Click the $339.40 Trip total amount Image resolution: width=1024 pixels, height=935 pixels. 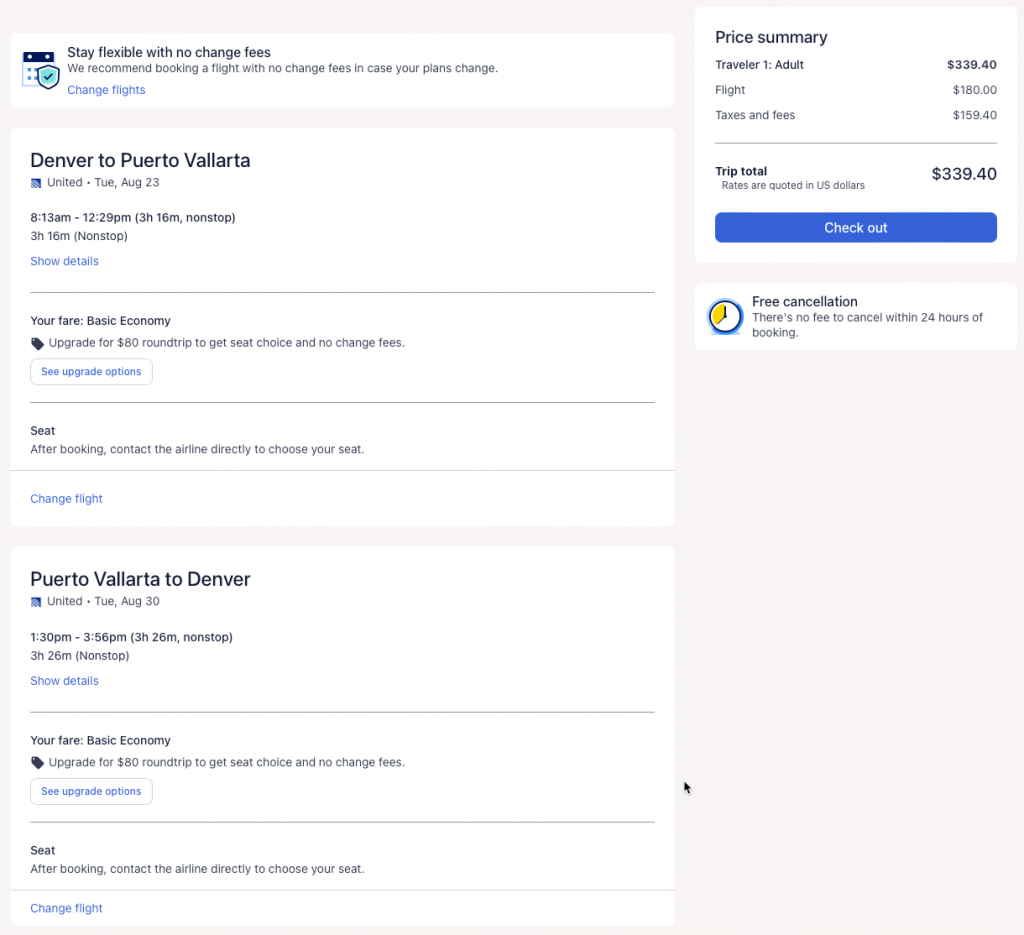tap(963, 174)
